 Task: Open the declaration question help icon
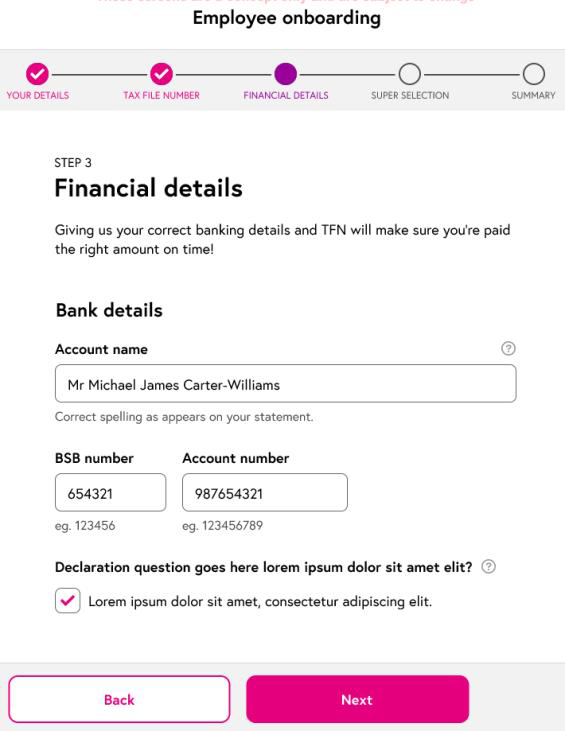488,566
